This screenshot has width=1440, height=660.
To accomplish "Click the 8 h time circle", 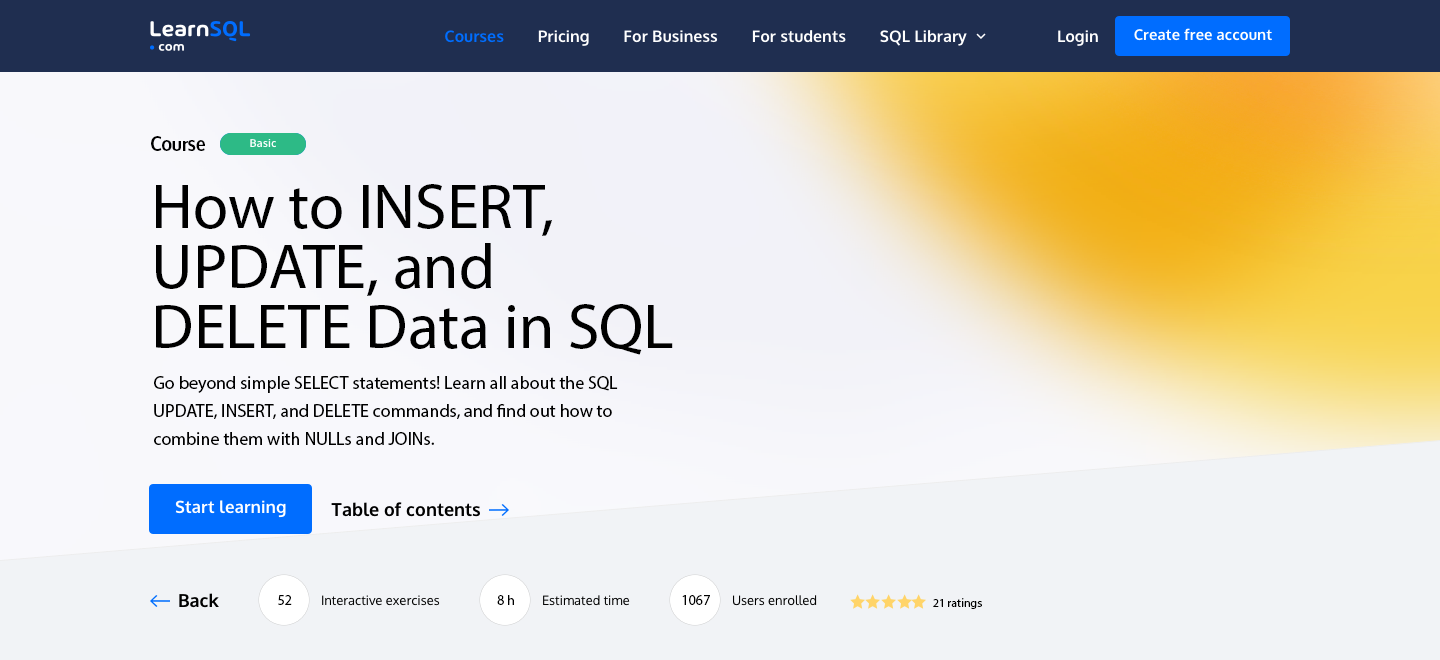I will pos(505,600).
